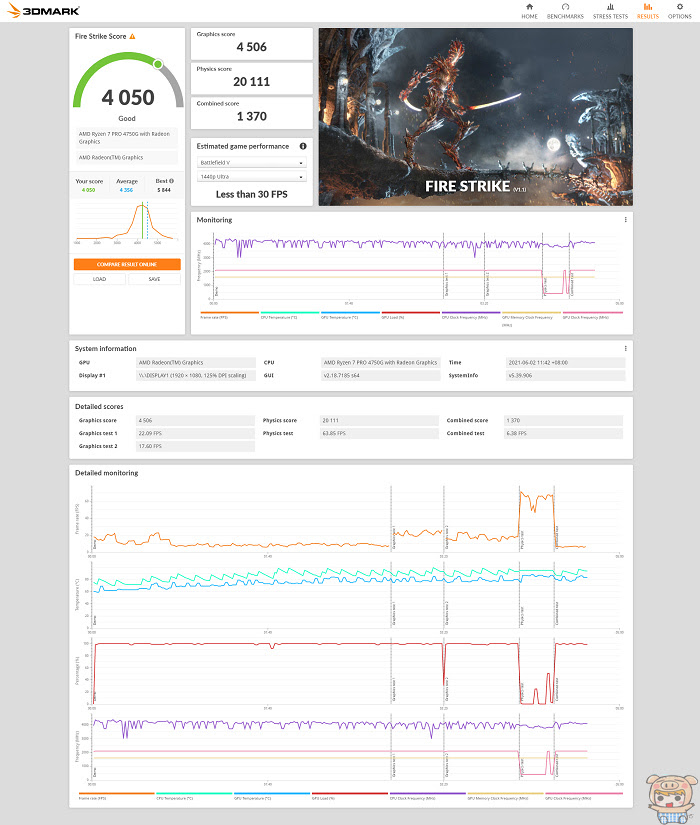700x825 pixels.
Task: Click Combined test value 6.38 FPS
Action: coord(563,434)
